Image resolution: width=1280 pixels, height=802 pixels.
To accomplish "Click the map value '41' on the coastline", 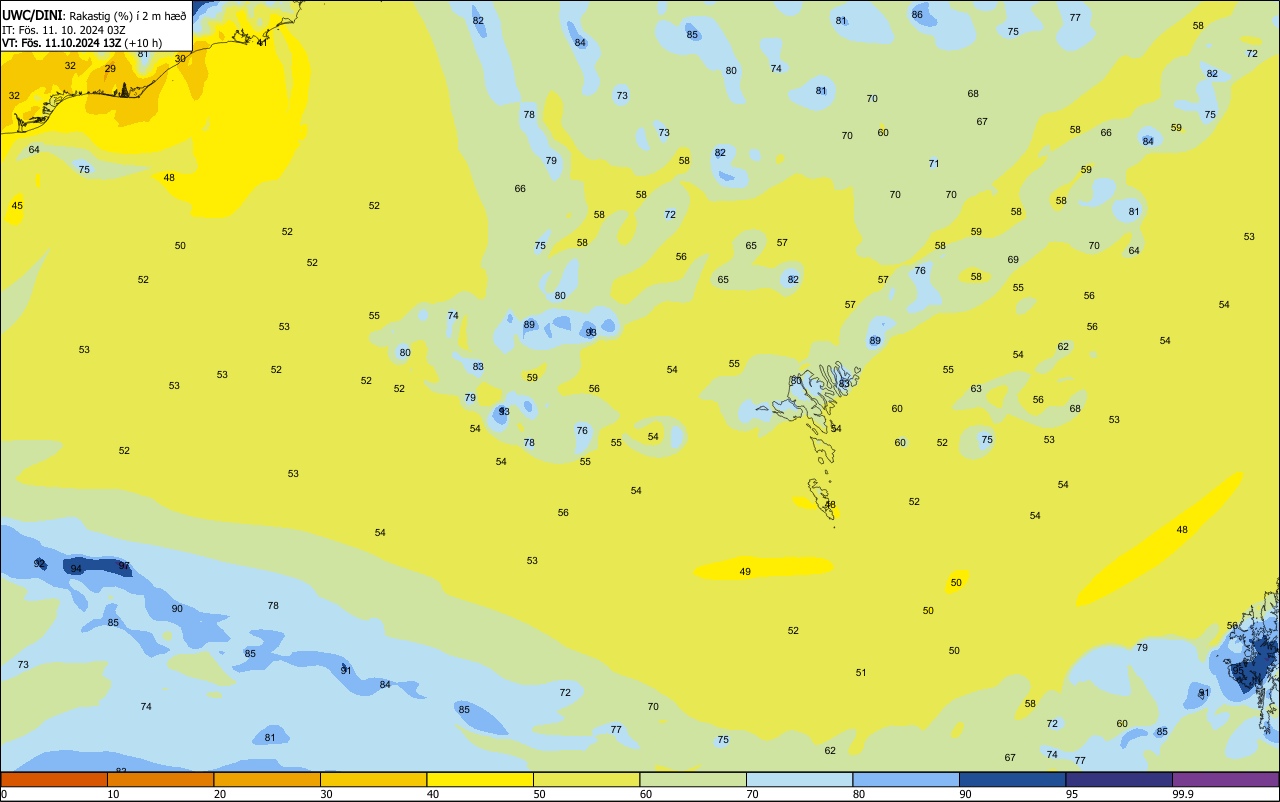I will [x=262, y=42].
